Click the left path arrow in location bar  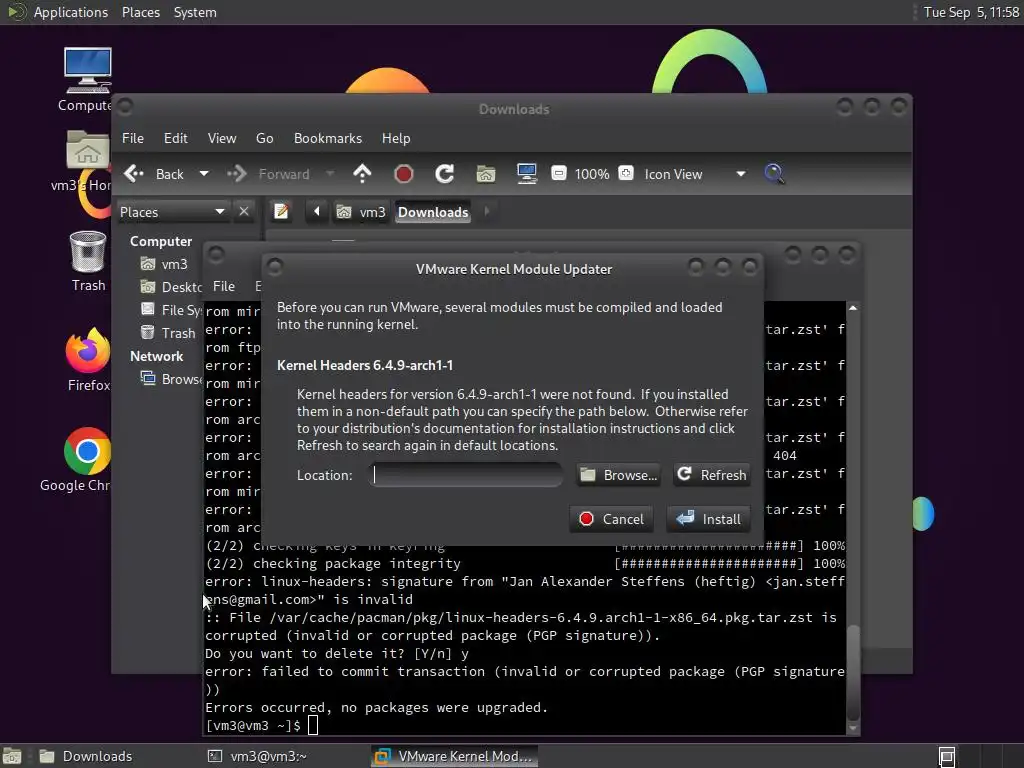[x=317, y=212]
